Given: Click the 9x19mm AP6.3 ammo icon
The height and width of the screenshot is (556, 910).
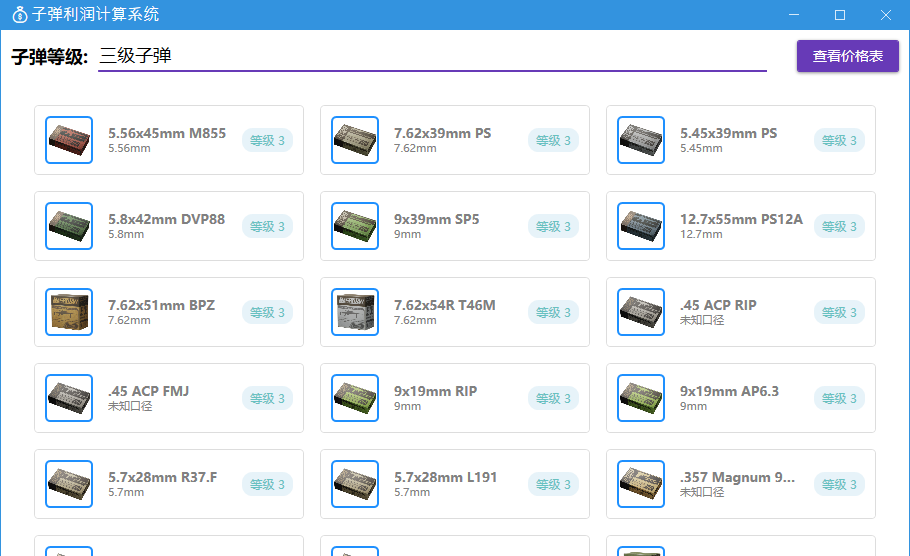Looking at the screenshot, I should [641, 399].
